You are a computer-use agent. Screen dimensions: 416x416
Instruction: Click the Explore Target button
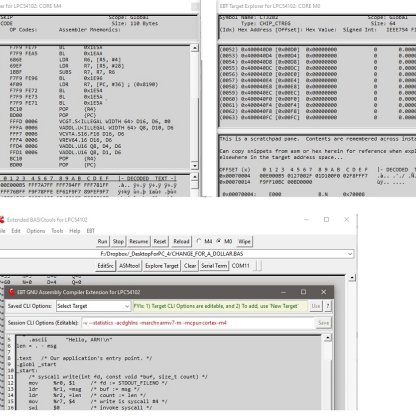pyautogui.click(x=162, y=266)
